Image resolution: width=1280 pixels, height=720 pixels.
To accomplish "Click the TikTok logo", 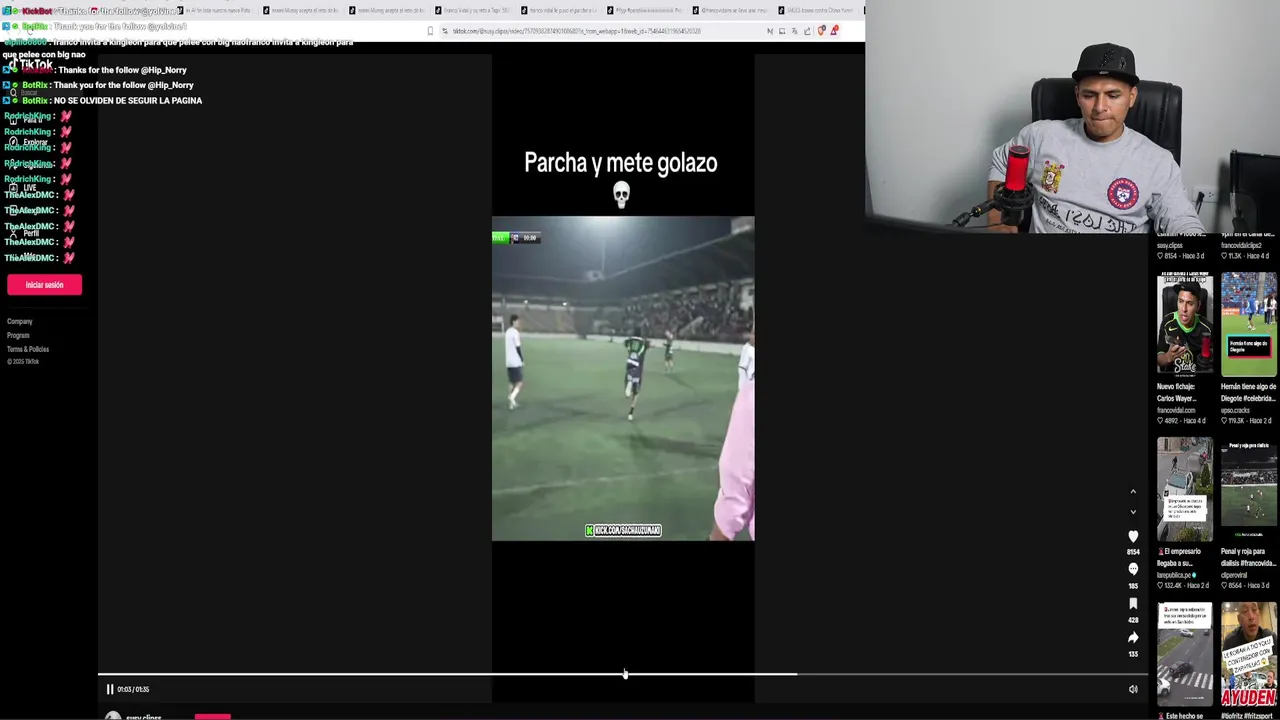I will (x=30, y=65).
